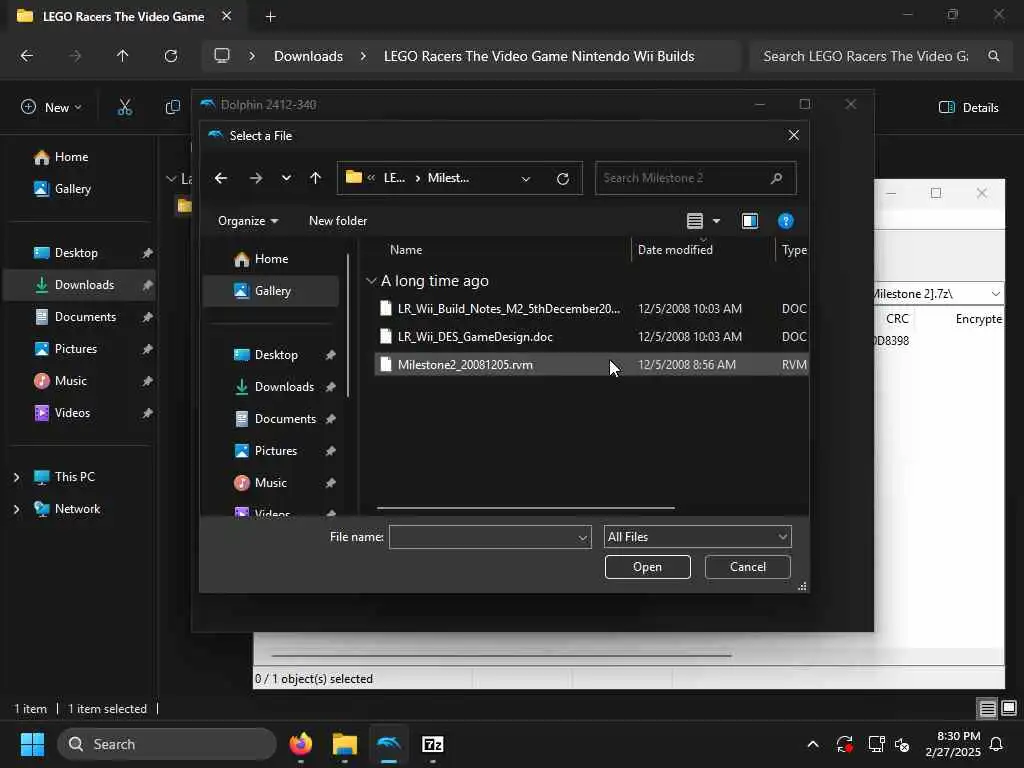Select Gallery in dialog navigation pane

click(271, 291)
